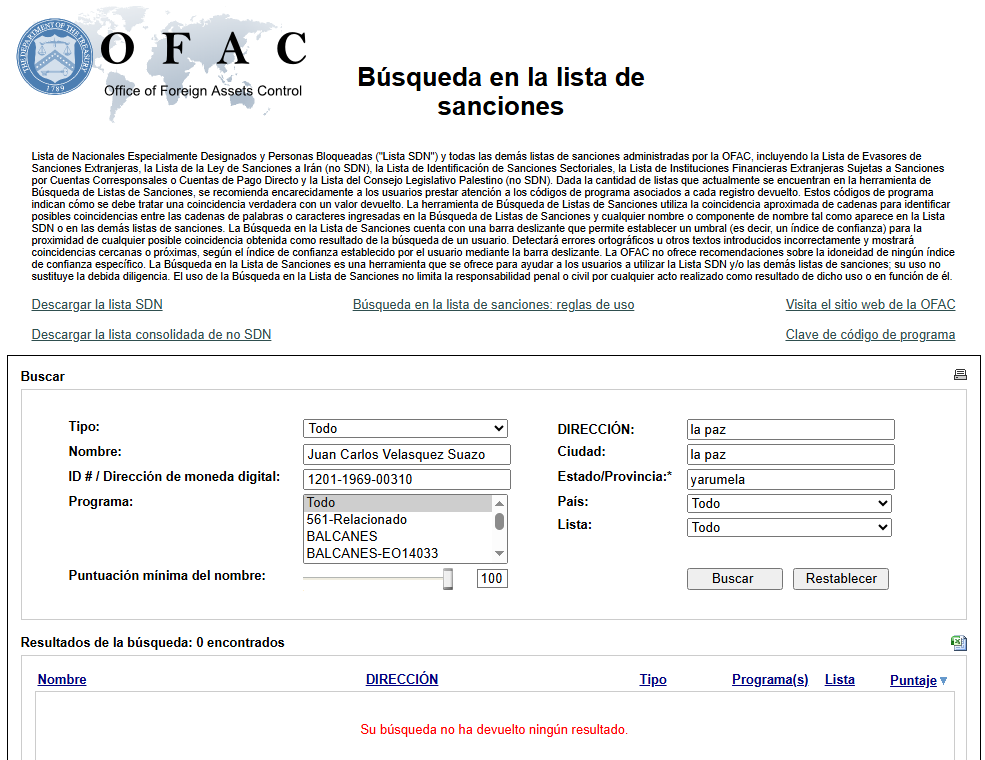
Task: Visit the OFAC website link
Action: (870, 305)
